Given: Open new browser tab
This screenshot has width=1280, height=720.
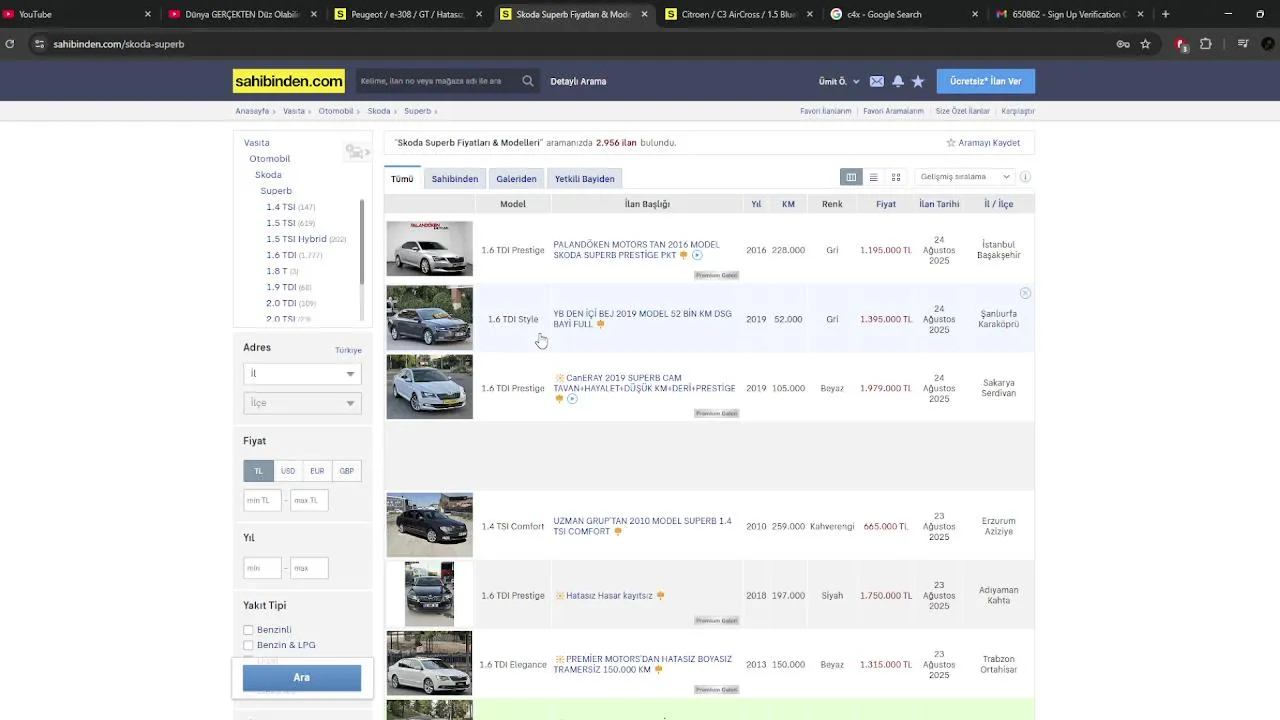Looking at the screenshot, I should 1165,14.
